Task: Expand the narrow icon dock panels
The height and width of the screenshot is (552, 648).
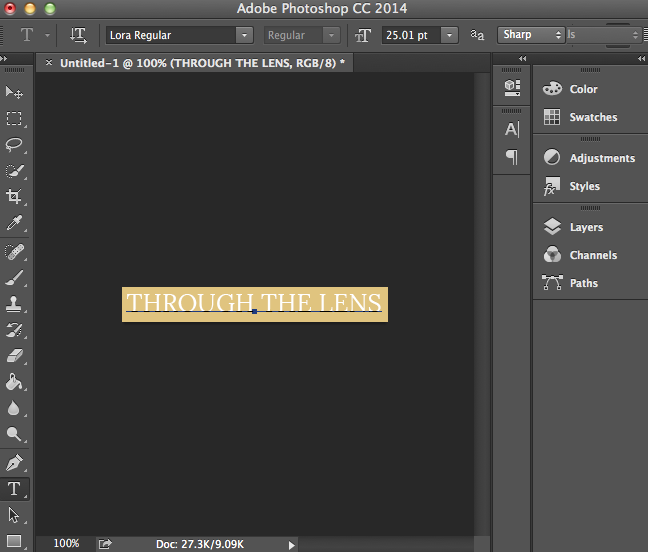Action: point(523,59)
